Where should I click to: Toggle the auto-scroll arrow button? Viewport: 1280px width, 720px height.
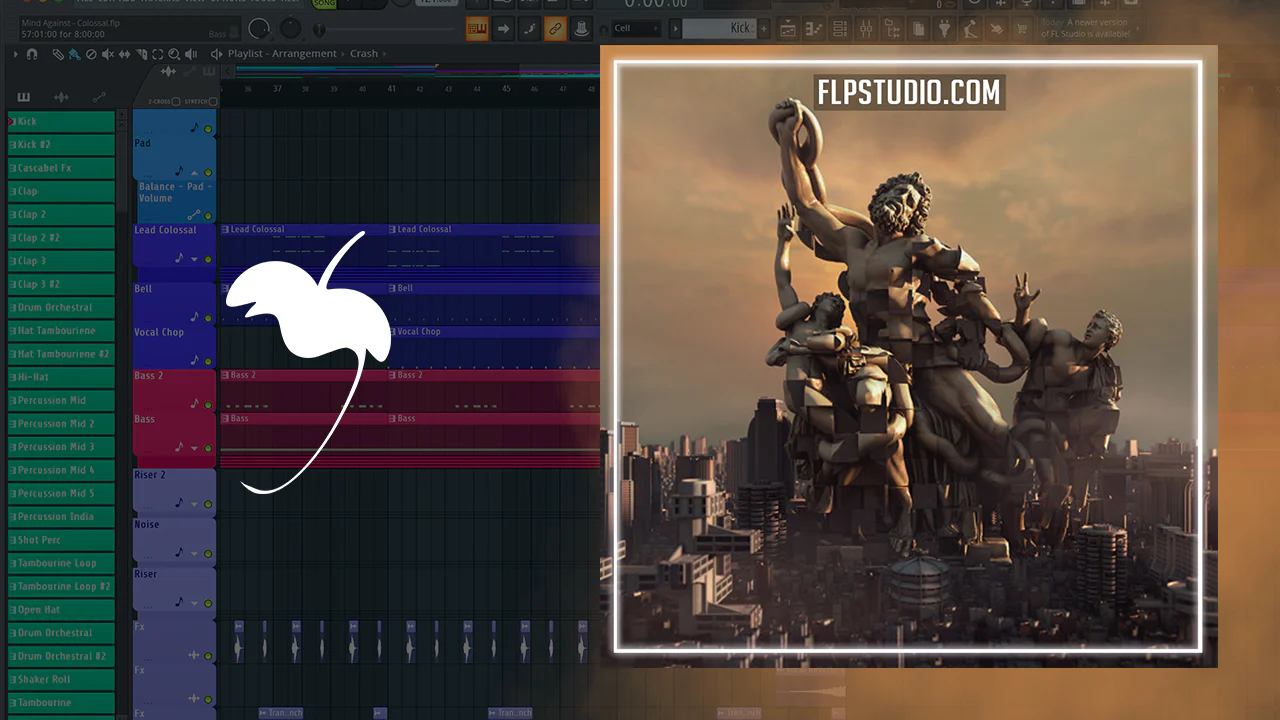504,29
